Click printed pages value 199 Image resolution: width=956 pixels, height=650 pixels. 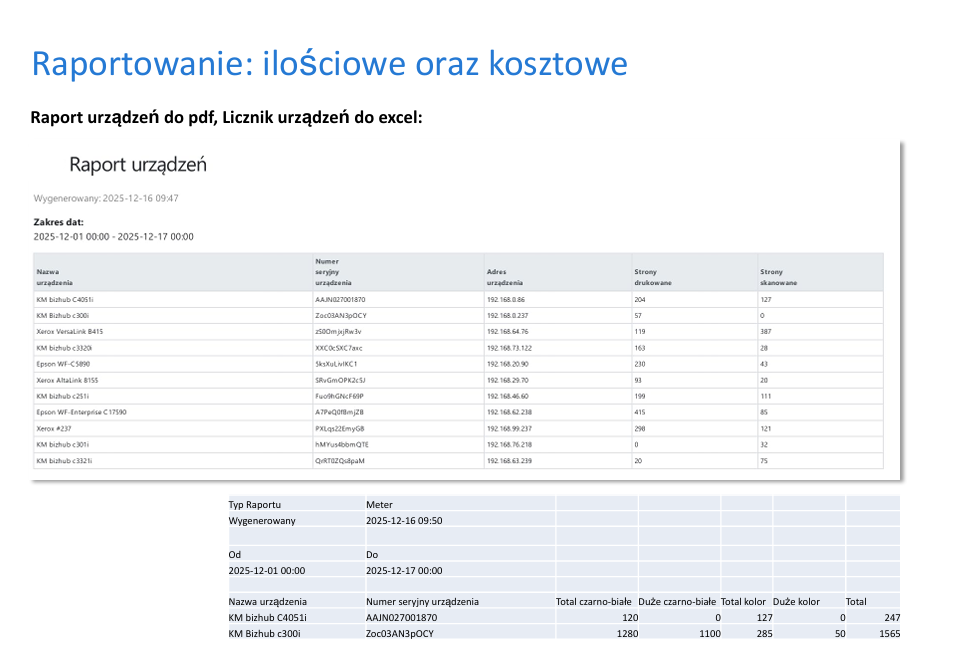point(640,396)
